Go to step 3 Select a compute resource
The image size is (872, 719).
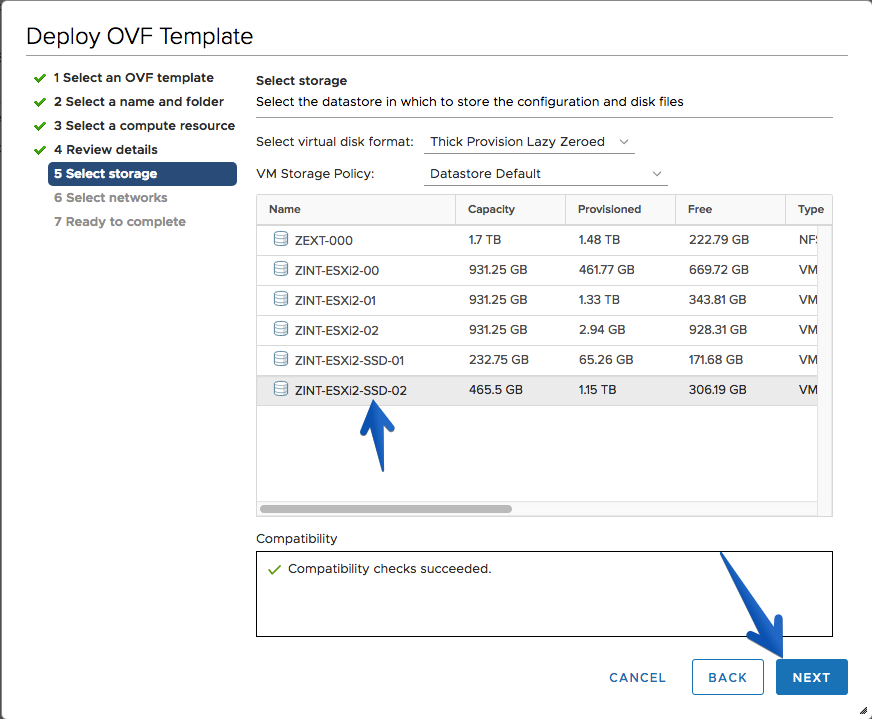[x=144, y=126]
